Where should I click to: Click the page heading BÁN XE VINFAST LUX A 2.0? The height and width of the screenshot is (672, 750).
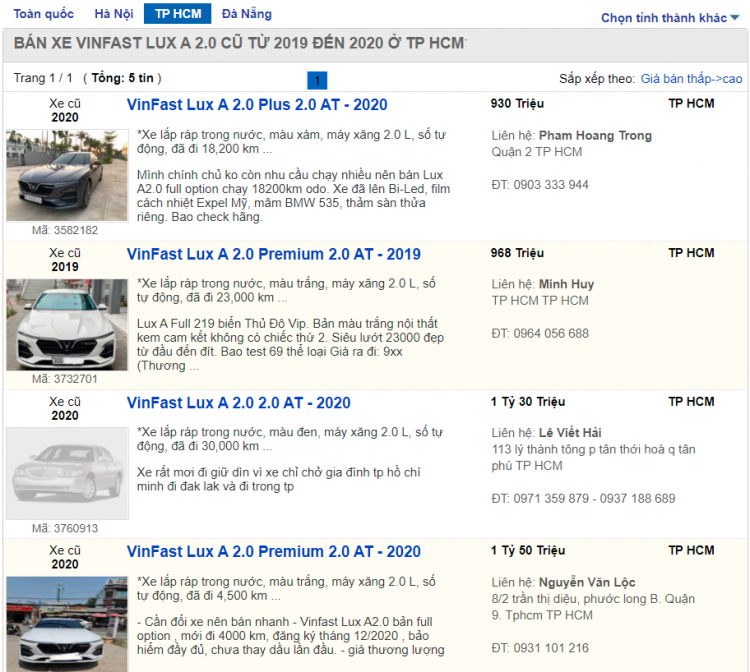(239, 43)
